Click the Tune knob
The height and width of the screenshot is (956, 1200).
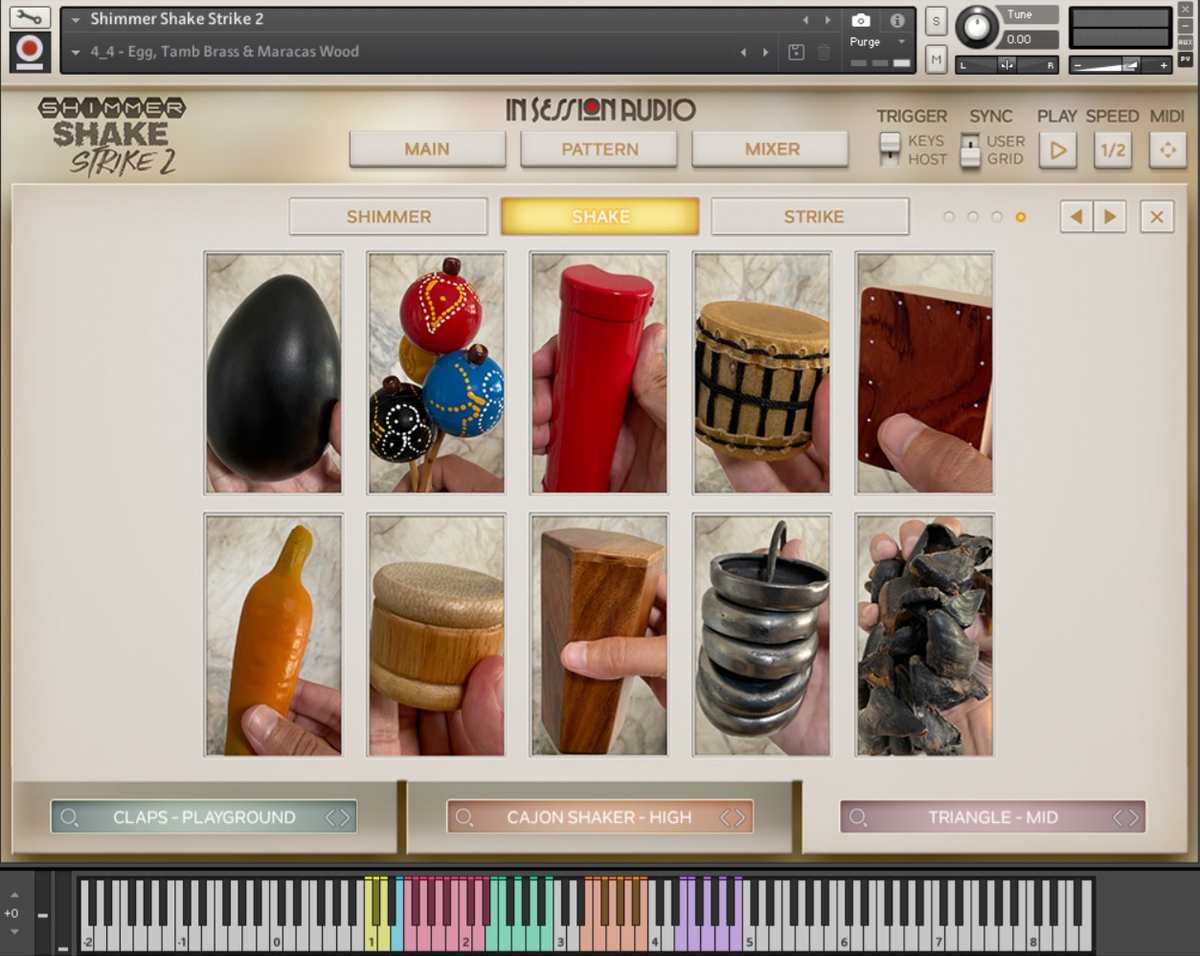click(x=976, y=27)
